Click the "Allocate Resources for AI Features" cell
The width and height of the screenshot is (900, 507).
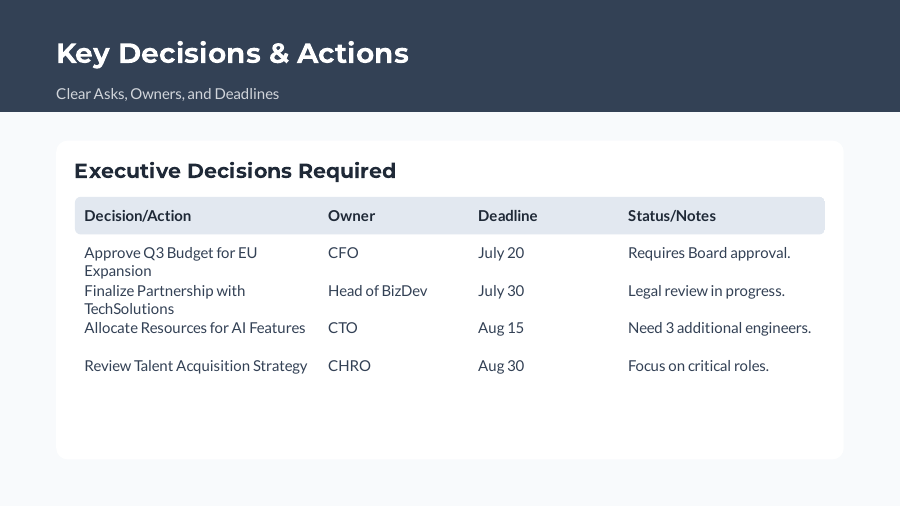(194, 328)
